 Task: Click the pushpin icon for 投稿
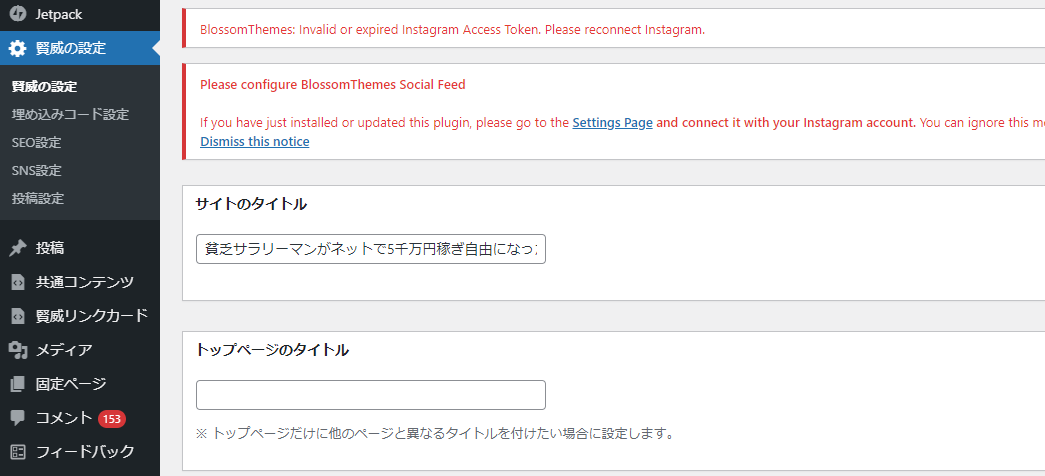(x=18, y=248)
